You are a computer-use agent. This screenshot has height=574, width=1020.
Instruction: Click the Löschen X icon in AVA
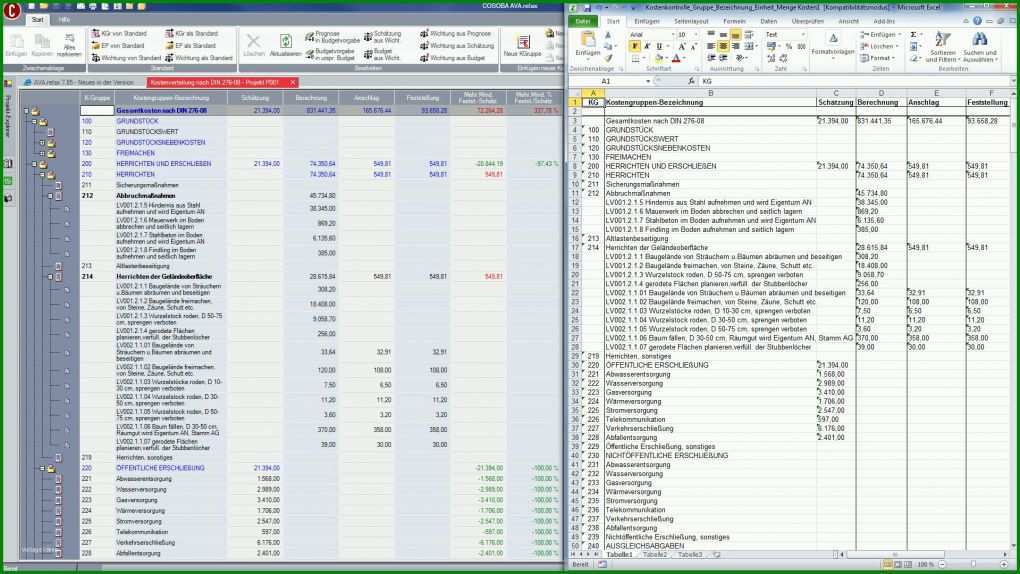coord(254,42)
